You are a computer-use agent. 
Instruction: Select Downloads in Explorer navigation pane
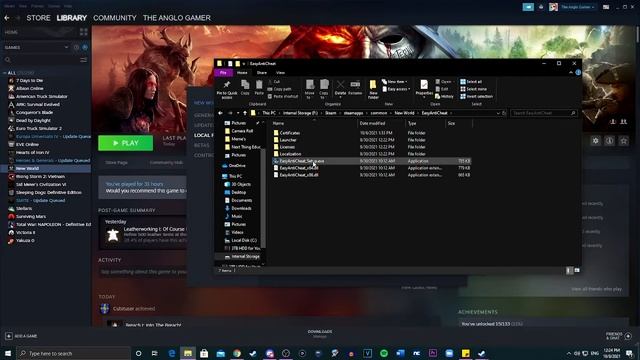tap(241, 208)
